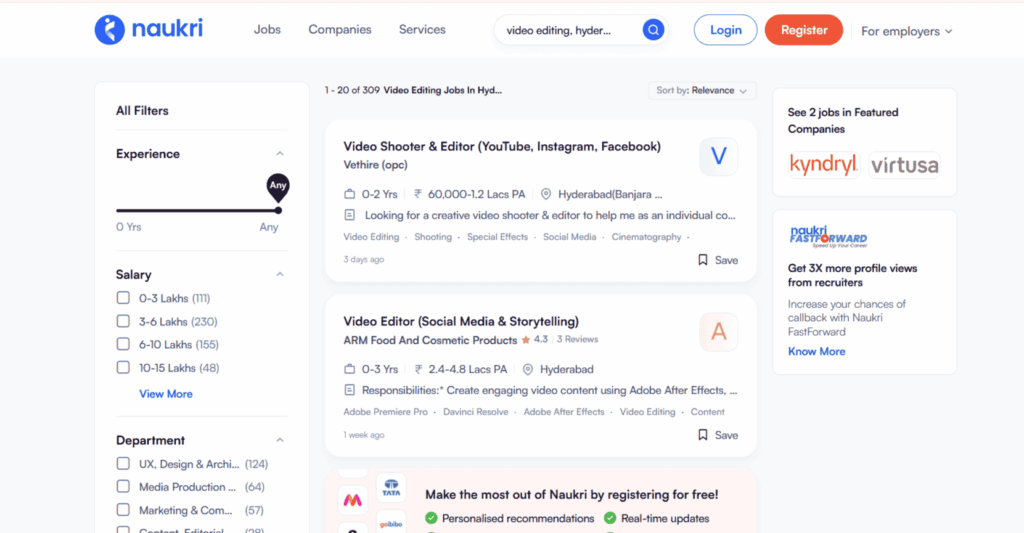
Task: Save the Video Editor Social Media job
Action: [718, 435]
